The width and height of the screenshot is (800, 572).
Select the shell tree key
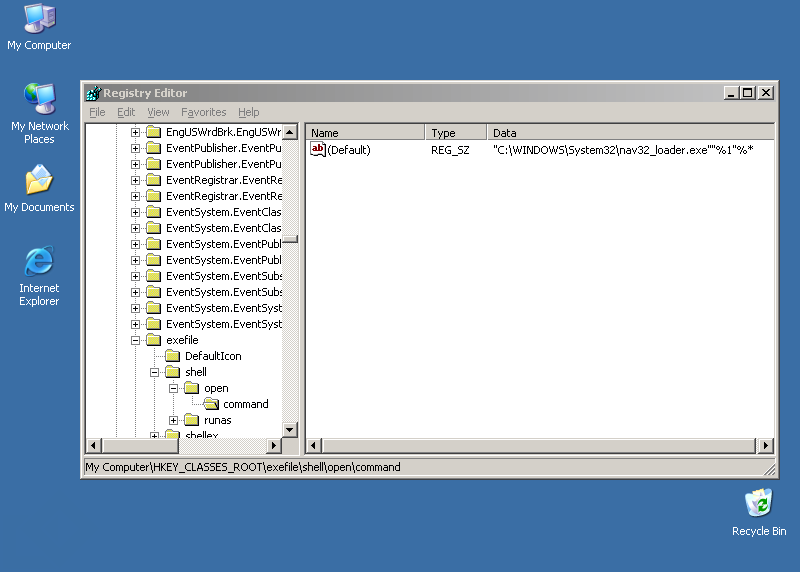(x=196, y=372)
